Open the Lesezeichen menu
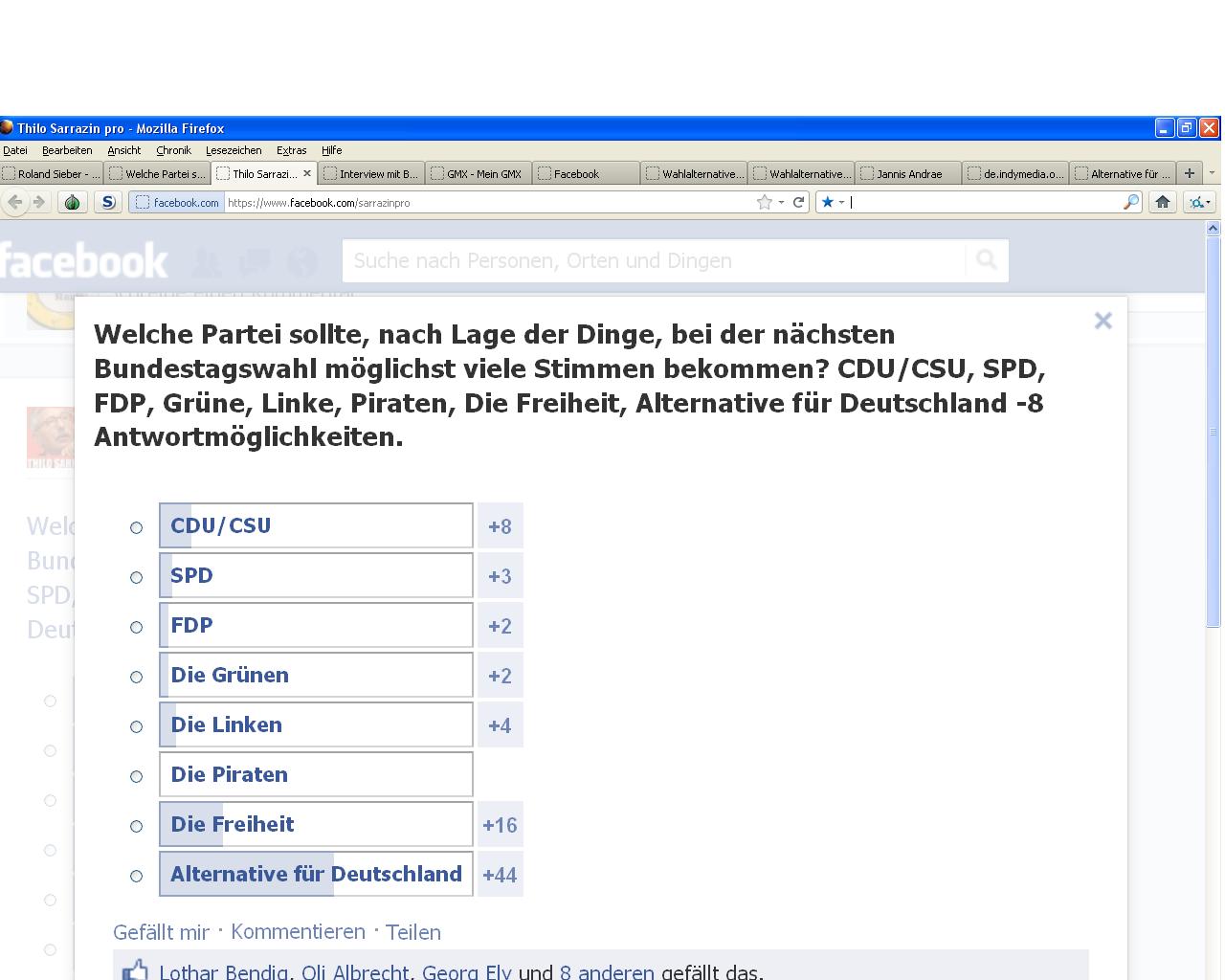 pos(234,150)
